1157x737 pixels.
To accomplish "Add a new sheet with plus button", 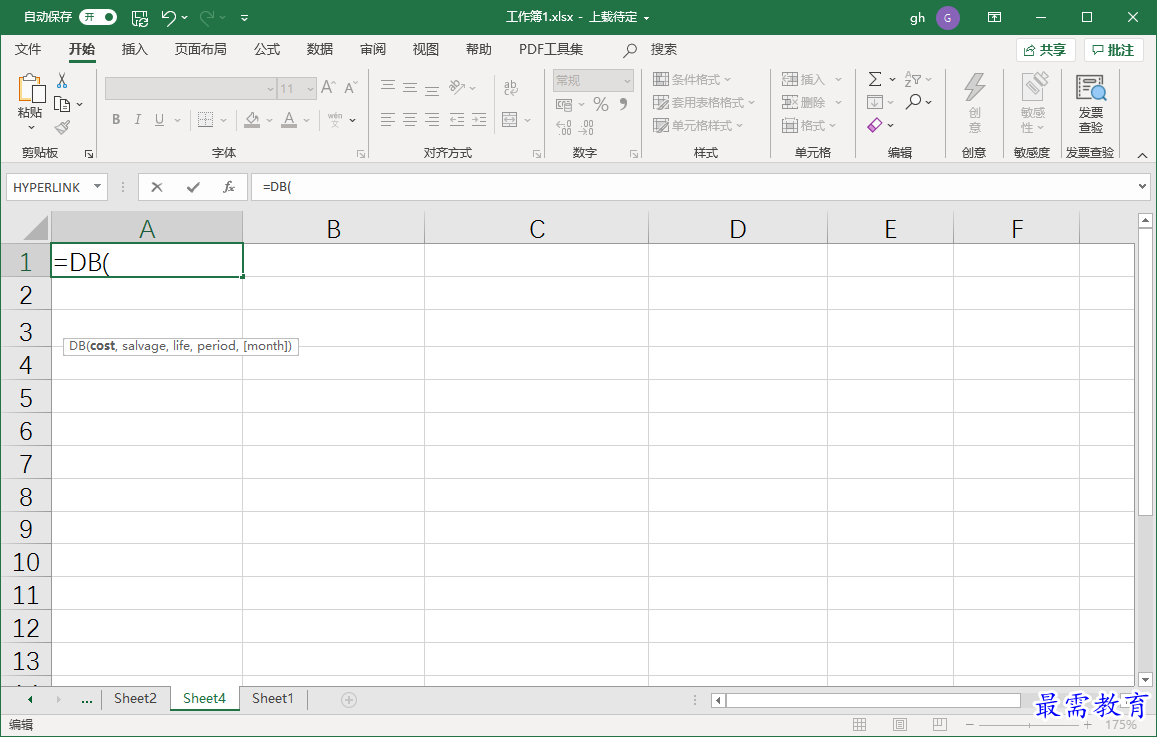I will click(x=349, y=699).
